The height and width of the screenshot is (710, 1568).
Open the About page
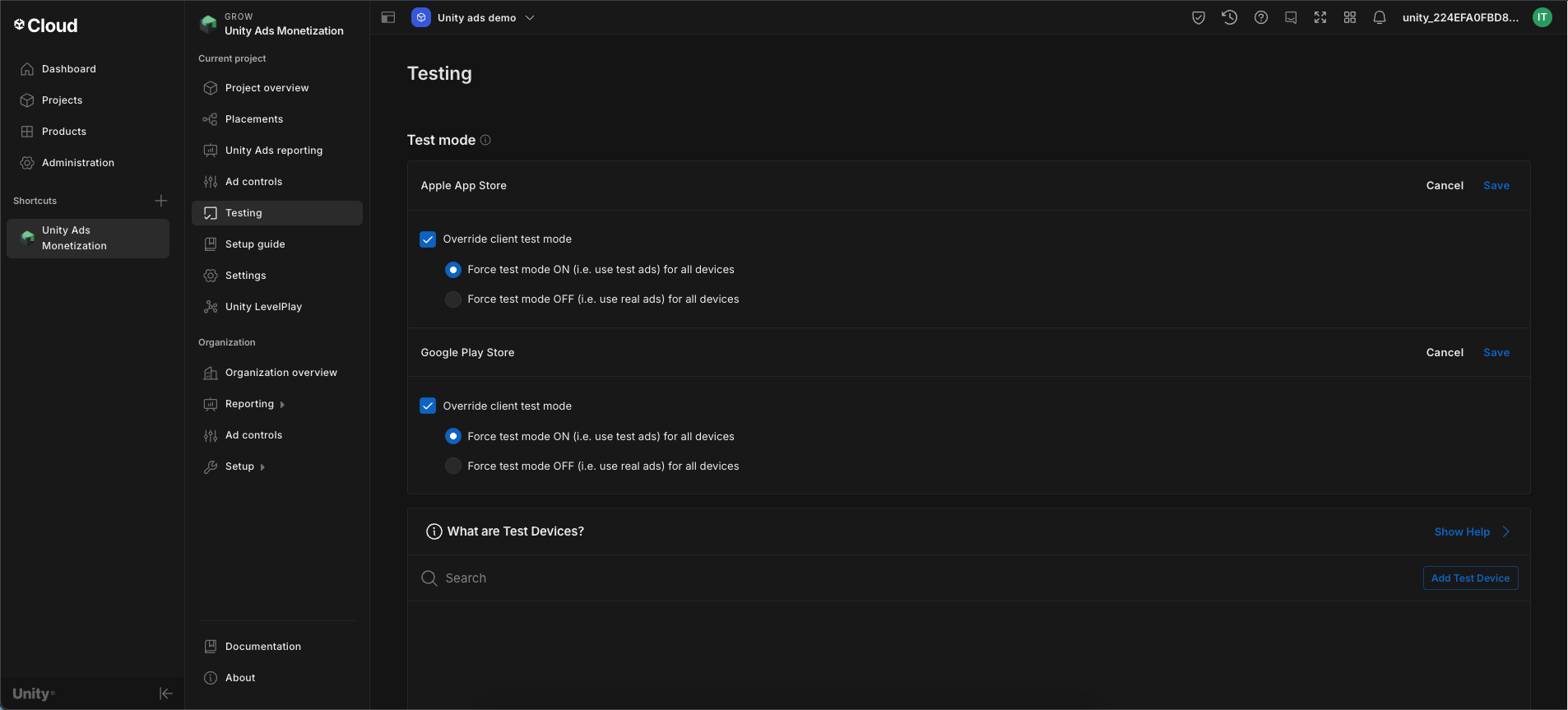tap(277, 678)
